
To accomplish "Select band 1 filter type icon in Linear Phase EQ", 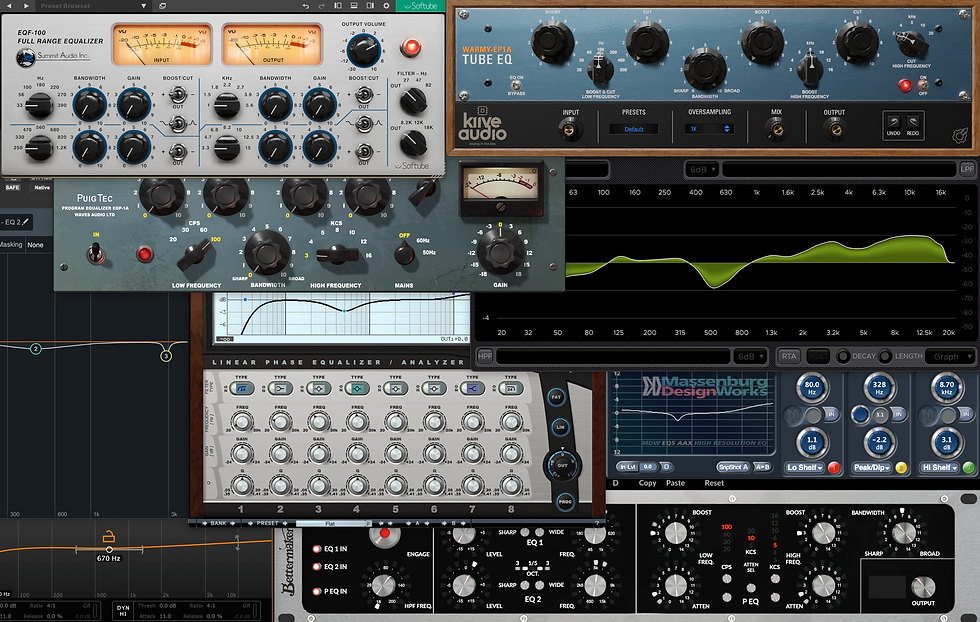I will coord(242,388).
